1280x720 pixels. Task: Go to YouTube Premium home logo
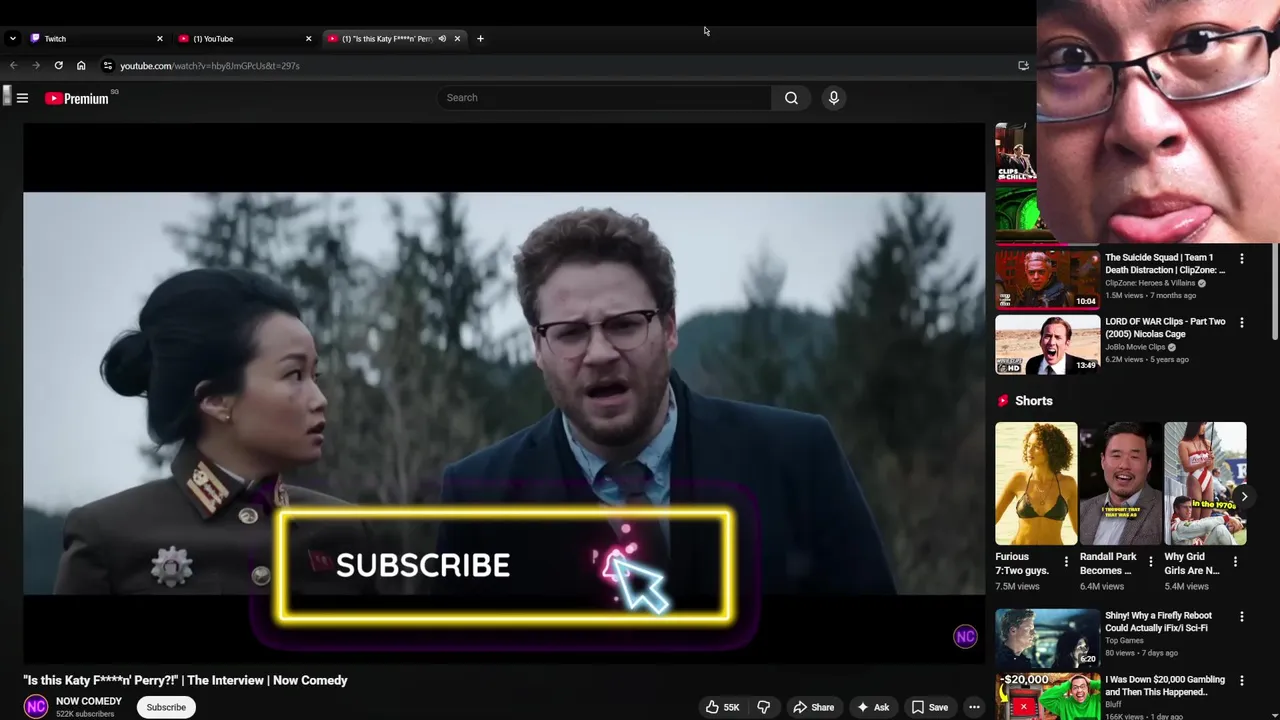[x=77, y=98]
